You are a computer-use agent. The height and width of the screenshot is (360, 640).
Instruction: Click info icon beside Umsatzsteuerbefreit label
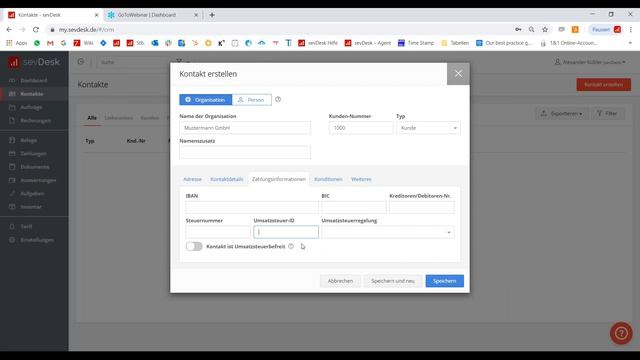pos(291,246)
